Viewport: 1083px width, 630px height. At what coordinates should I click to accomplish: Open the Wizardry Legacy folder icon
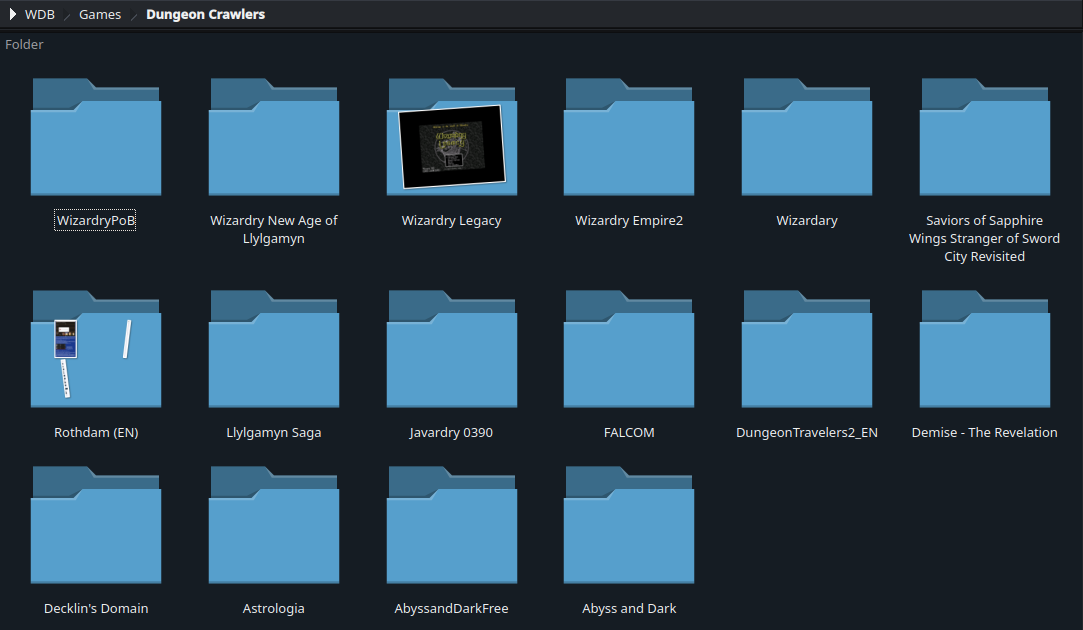(452, 137)
